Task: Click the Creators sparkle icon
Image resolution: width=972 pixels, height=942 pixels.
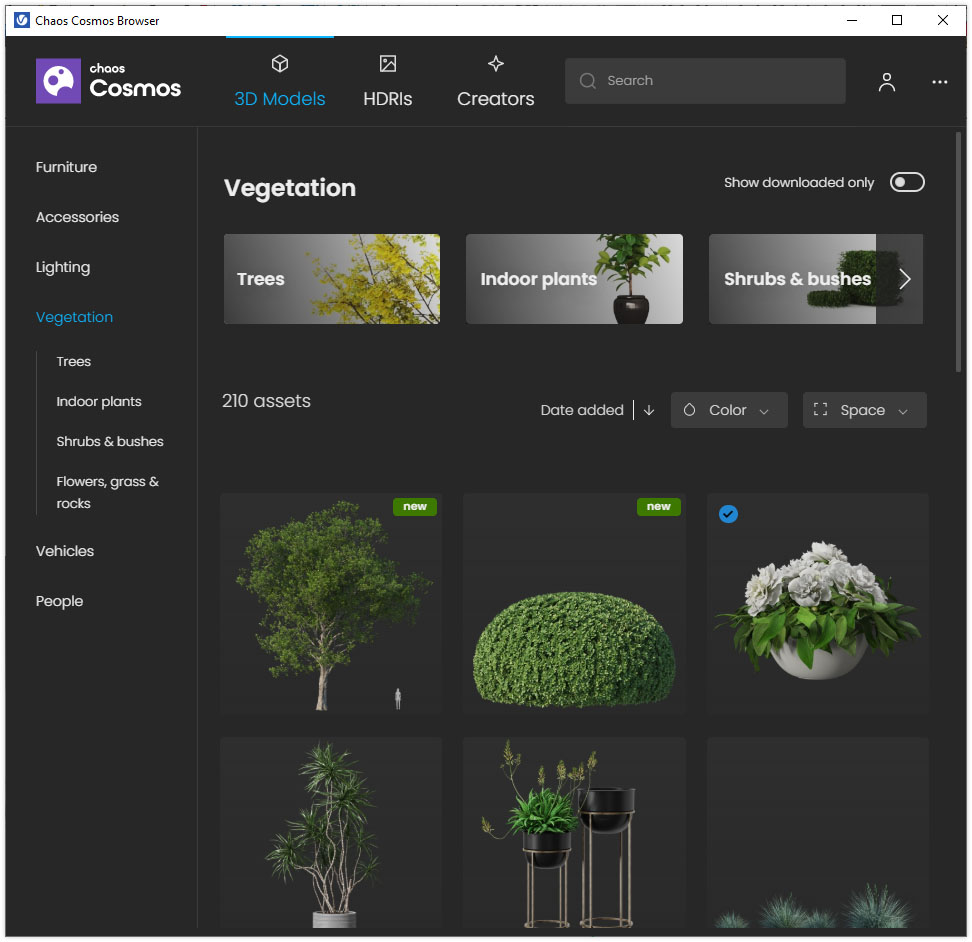Action: (496, 63)
